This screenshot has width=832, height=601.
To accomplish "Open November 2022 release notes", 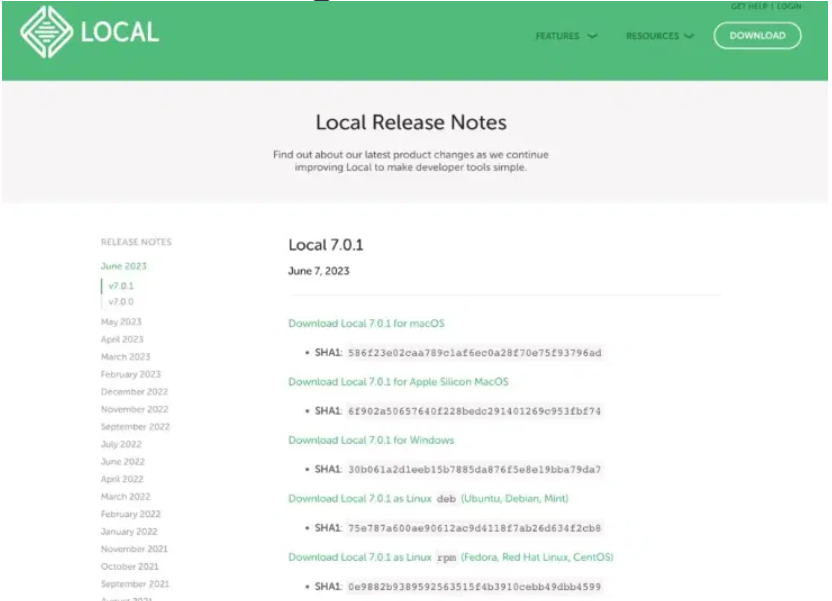I will pyautogui.click(x=134, y=410).
